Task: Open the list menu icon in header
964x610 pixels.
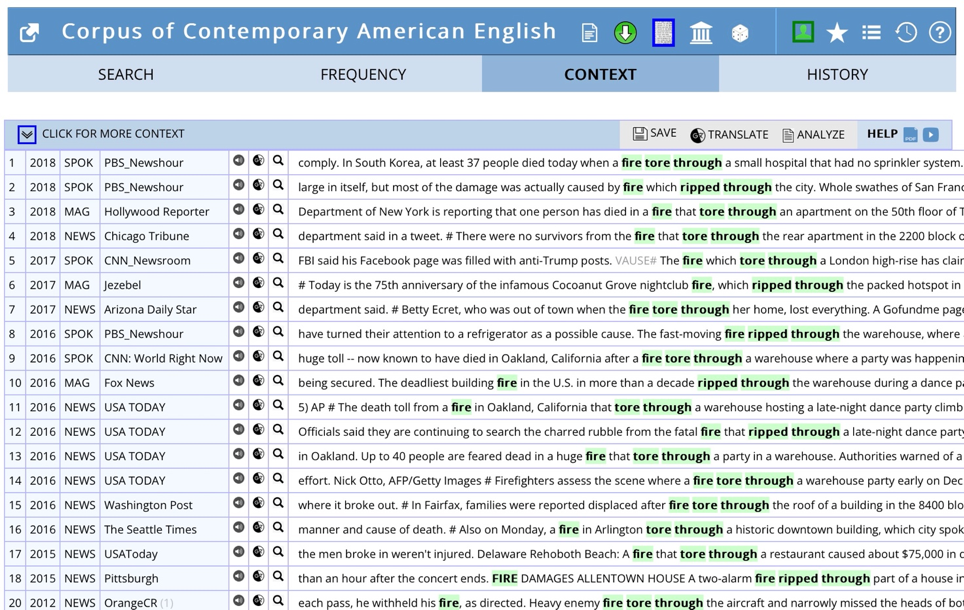Action: [871, 33]
